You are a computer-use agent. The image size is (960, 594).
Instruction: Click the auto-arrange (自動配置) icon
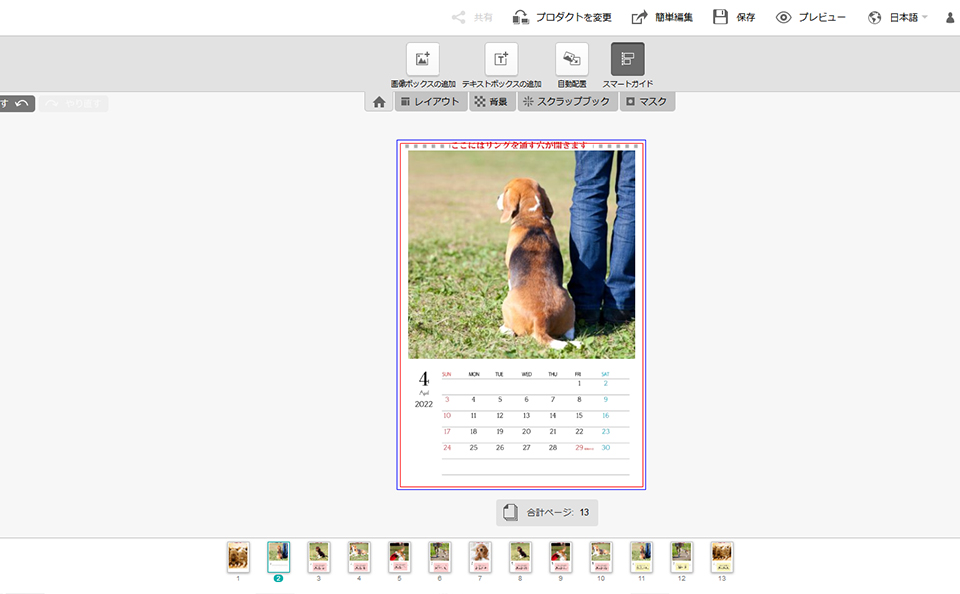point(572,59)
